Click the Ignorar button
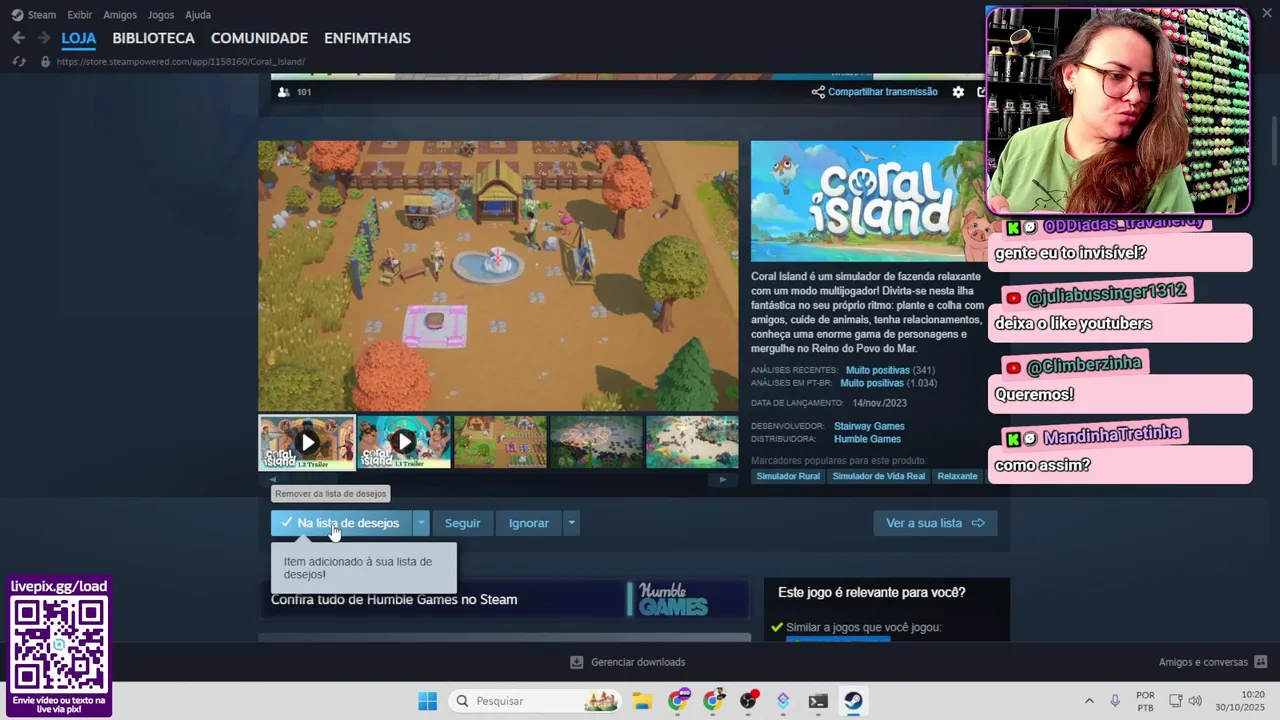The height and width of the screenshot is (720, 1280). point(528,523)
